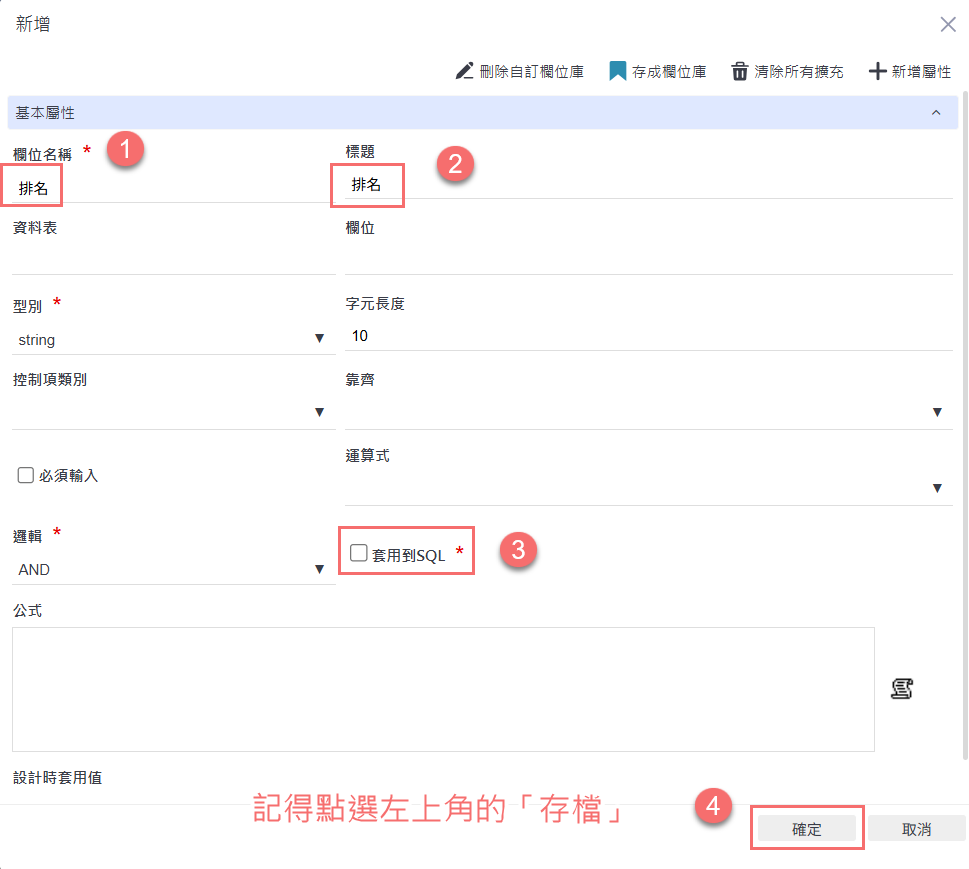Click inside the 公式 text area

443,689
